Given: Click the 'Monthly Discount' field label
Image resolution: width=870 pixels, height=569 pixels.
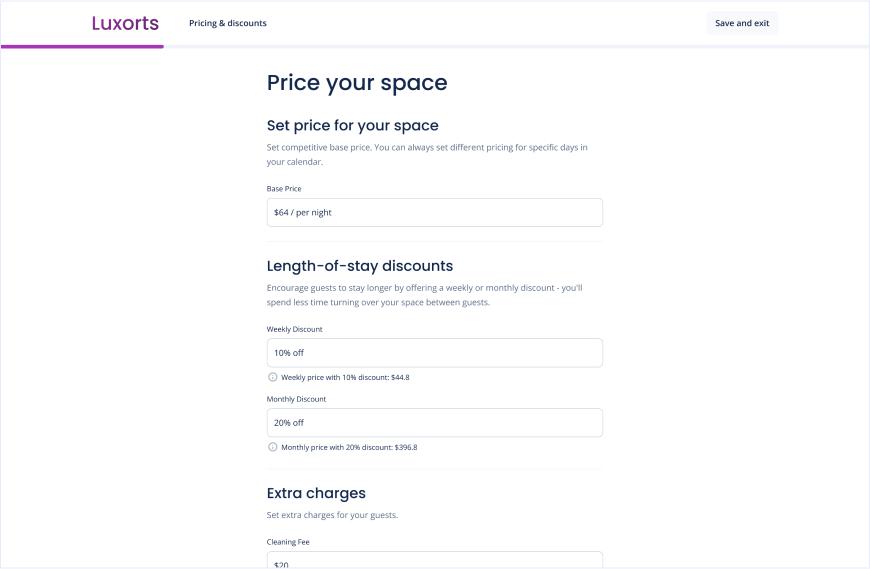Looking at the screenshot, I should click(x=296, y=399).
